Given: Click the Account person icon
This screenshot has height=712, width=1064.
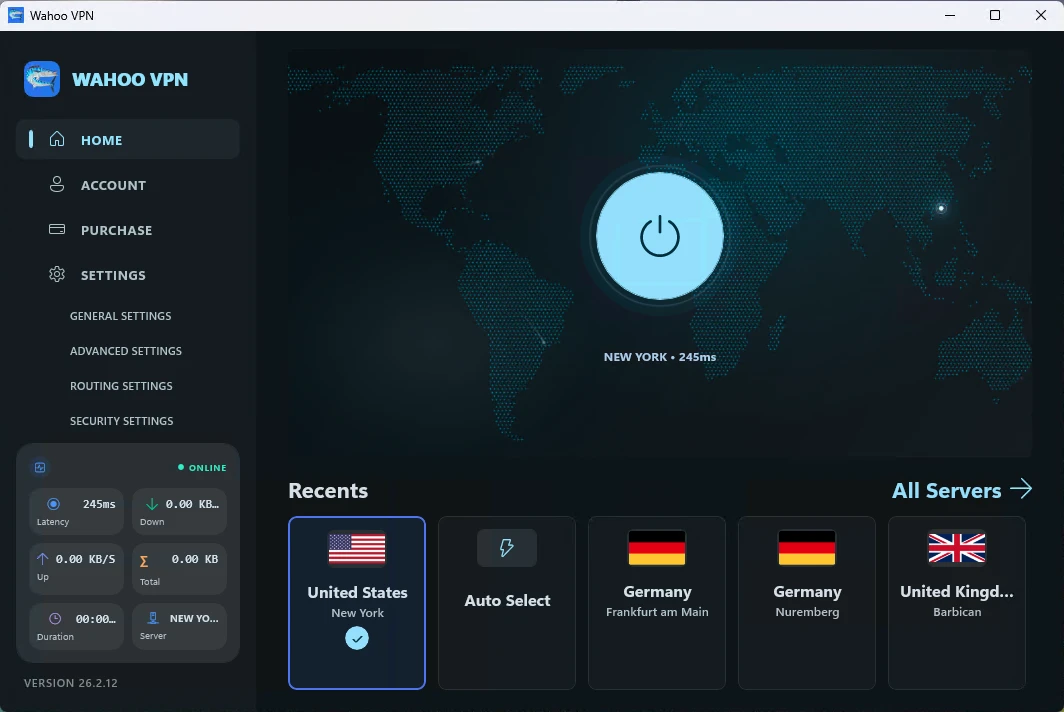Looking at the screenshot, I should (57, 184).
